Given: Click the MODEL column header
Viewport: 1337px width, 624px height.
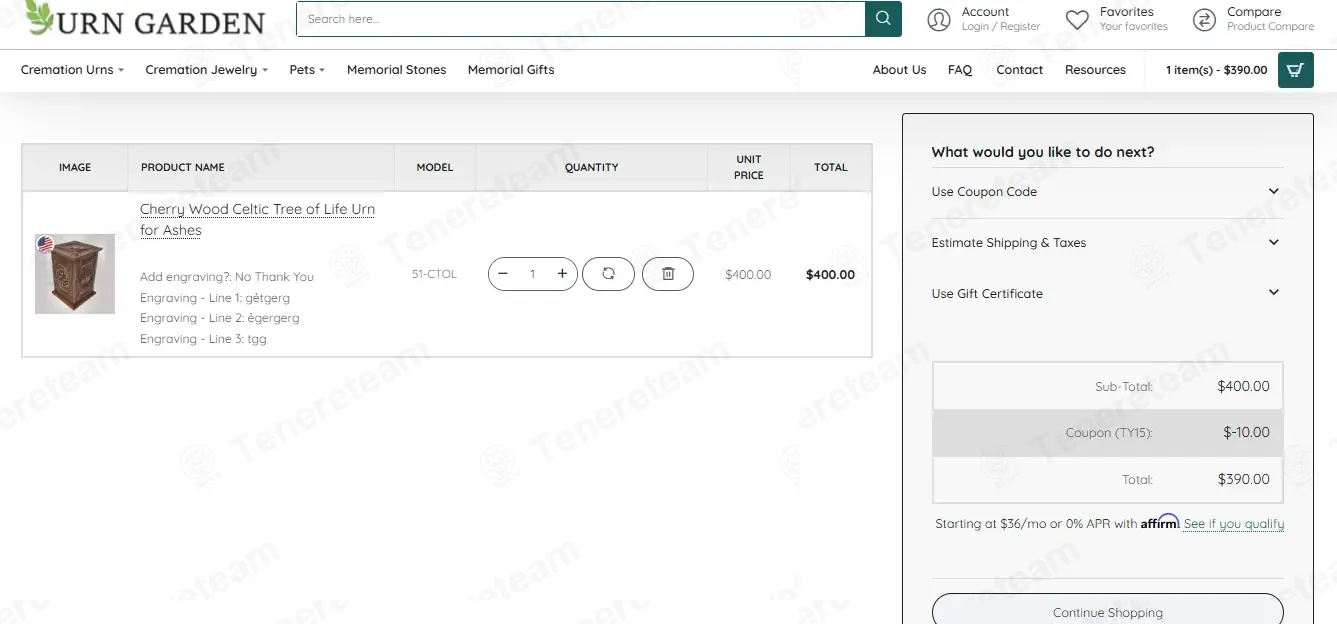Looking at the screenshot, I should pos(435,167).
